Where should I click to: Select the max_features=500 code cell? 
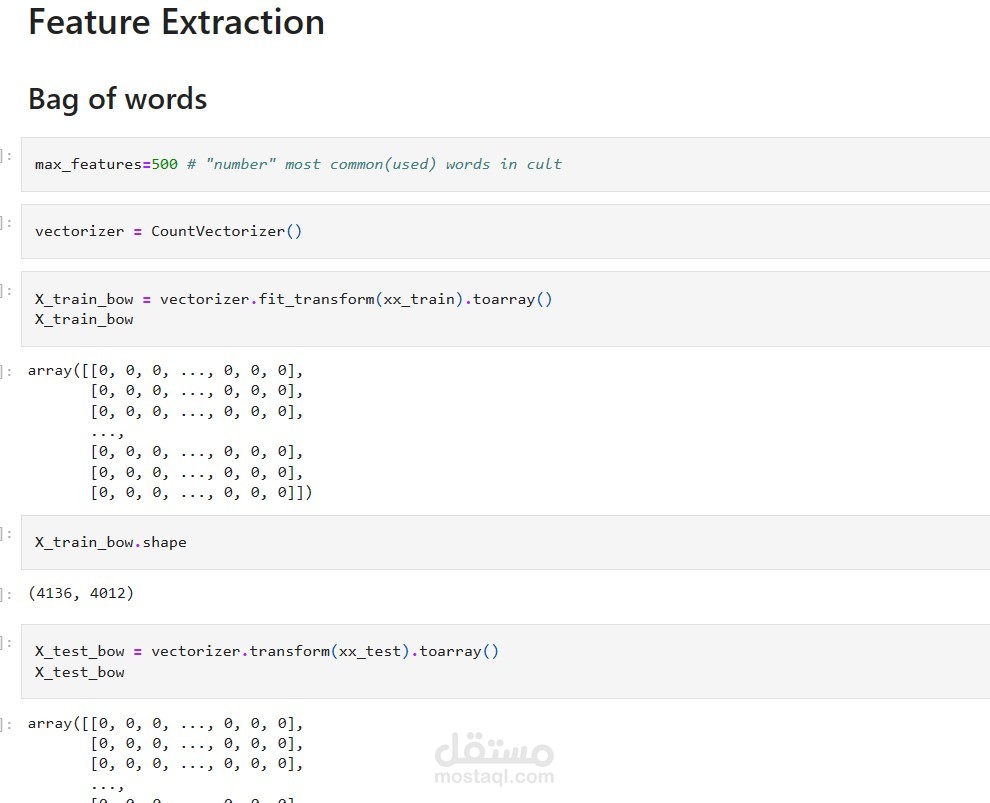(x=600, y=165)
